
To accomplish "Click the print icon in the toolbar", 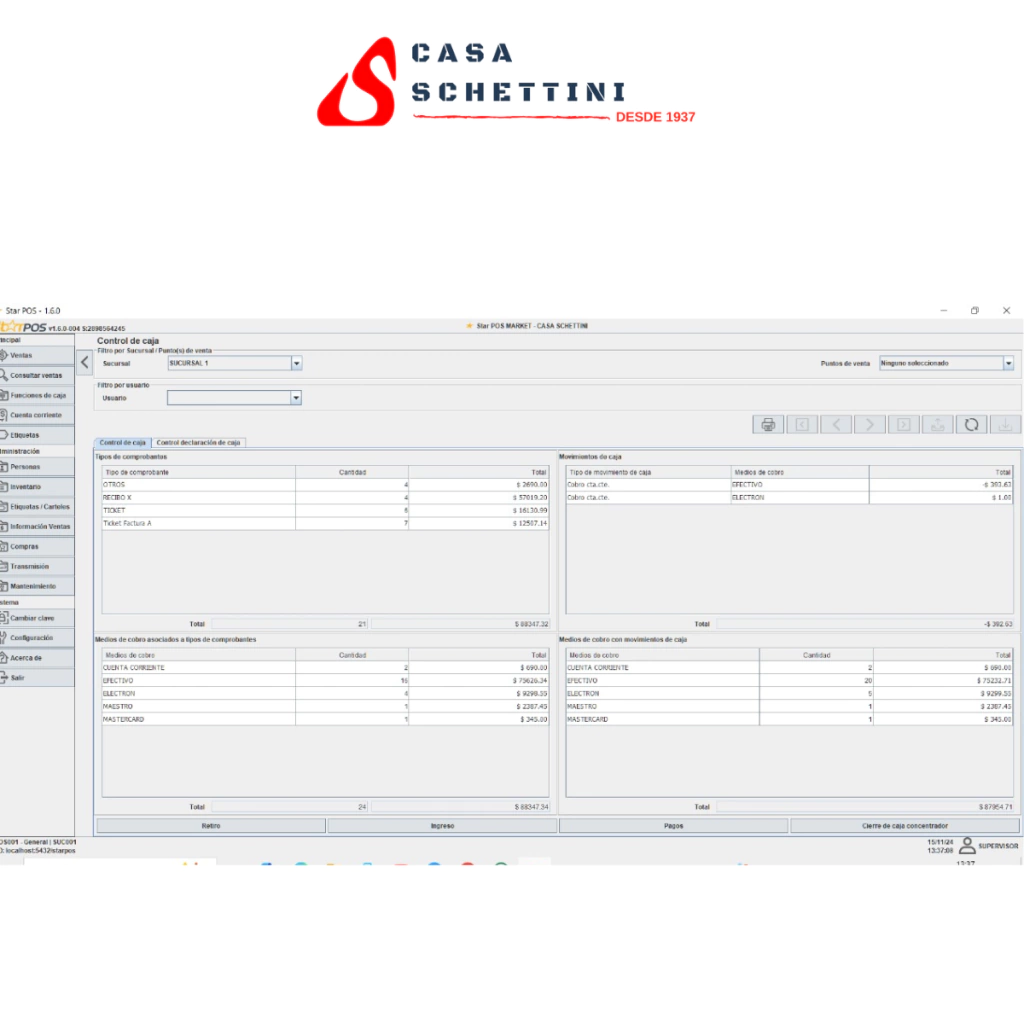I will tap(768, 424).
